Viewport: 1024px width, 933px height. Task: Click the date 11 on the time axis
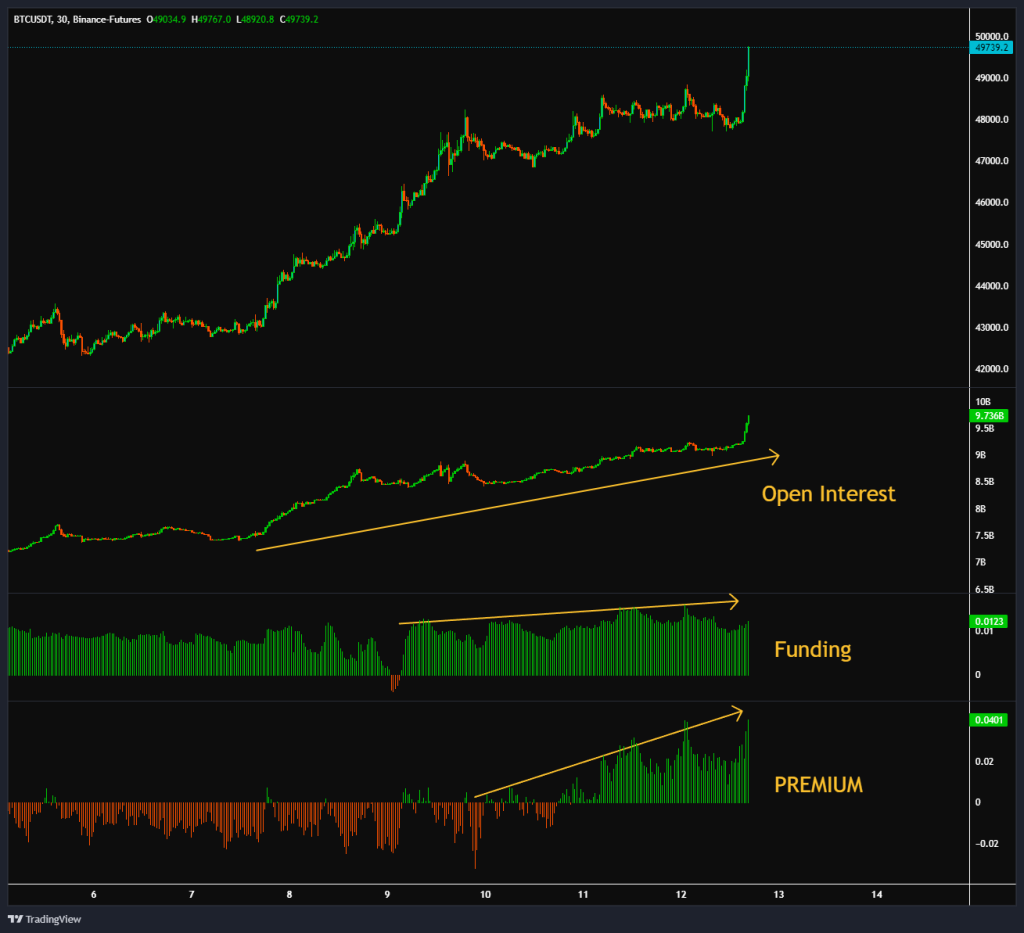coord(582,895)
